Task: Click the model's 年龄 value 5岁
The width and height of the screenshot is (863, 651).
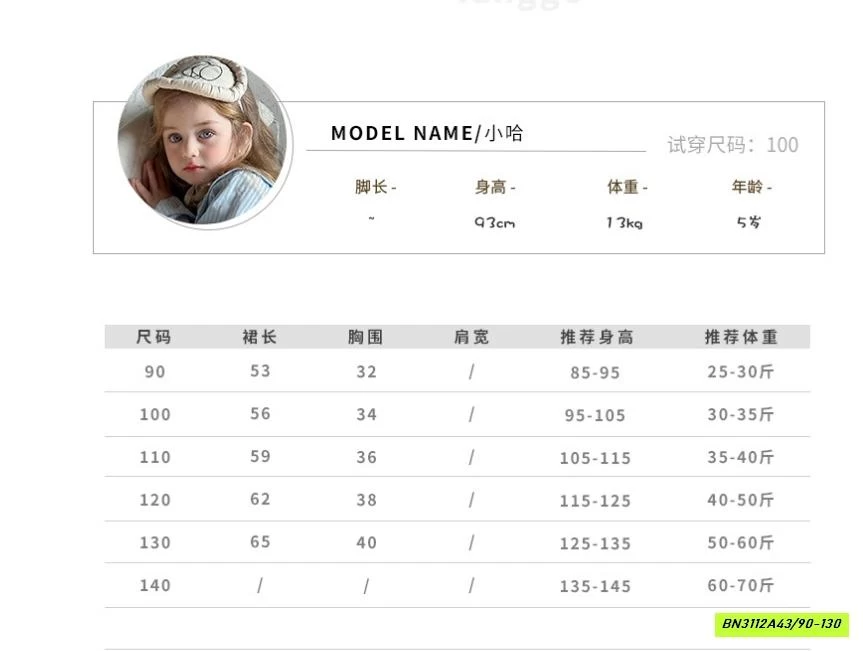Action: click(x=748, y=222)
